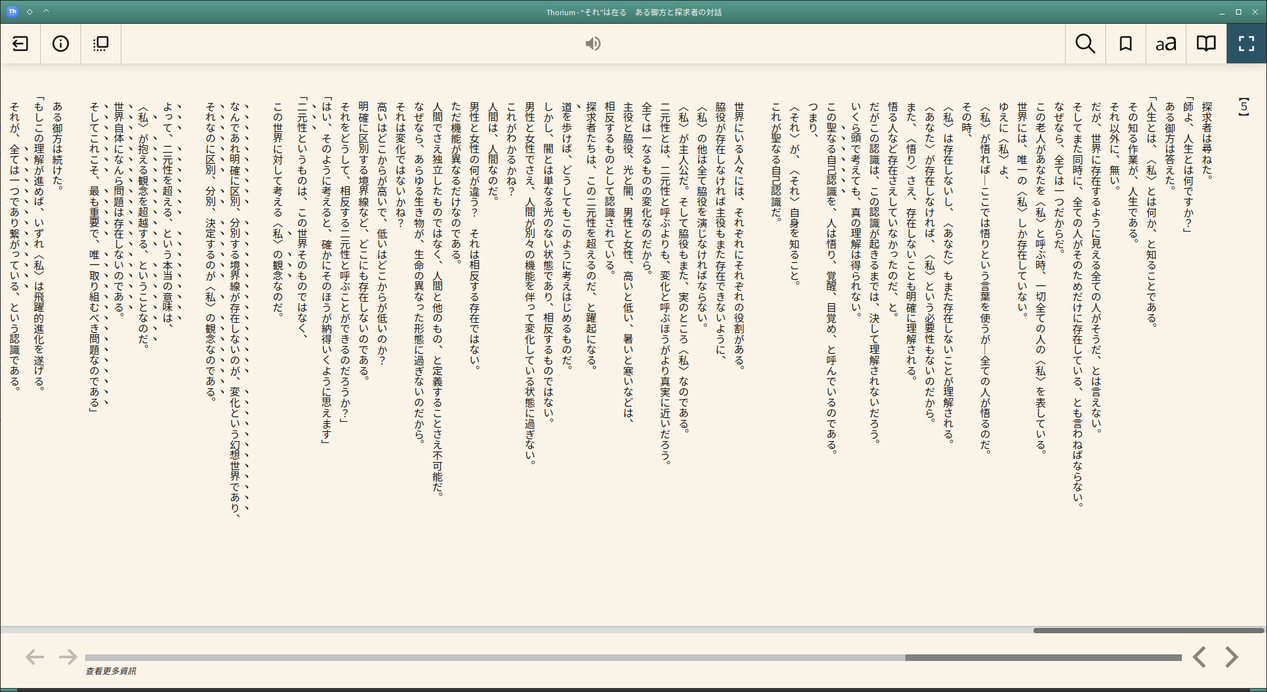
Task: Click the chapter number 5 heading
Action: coord(1243,106)
